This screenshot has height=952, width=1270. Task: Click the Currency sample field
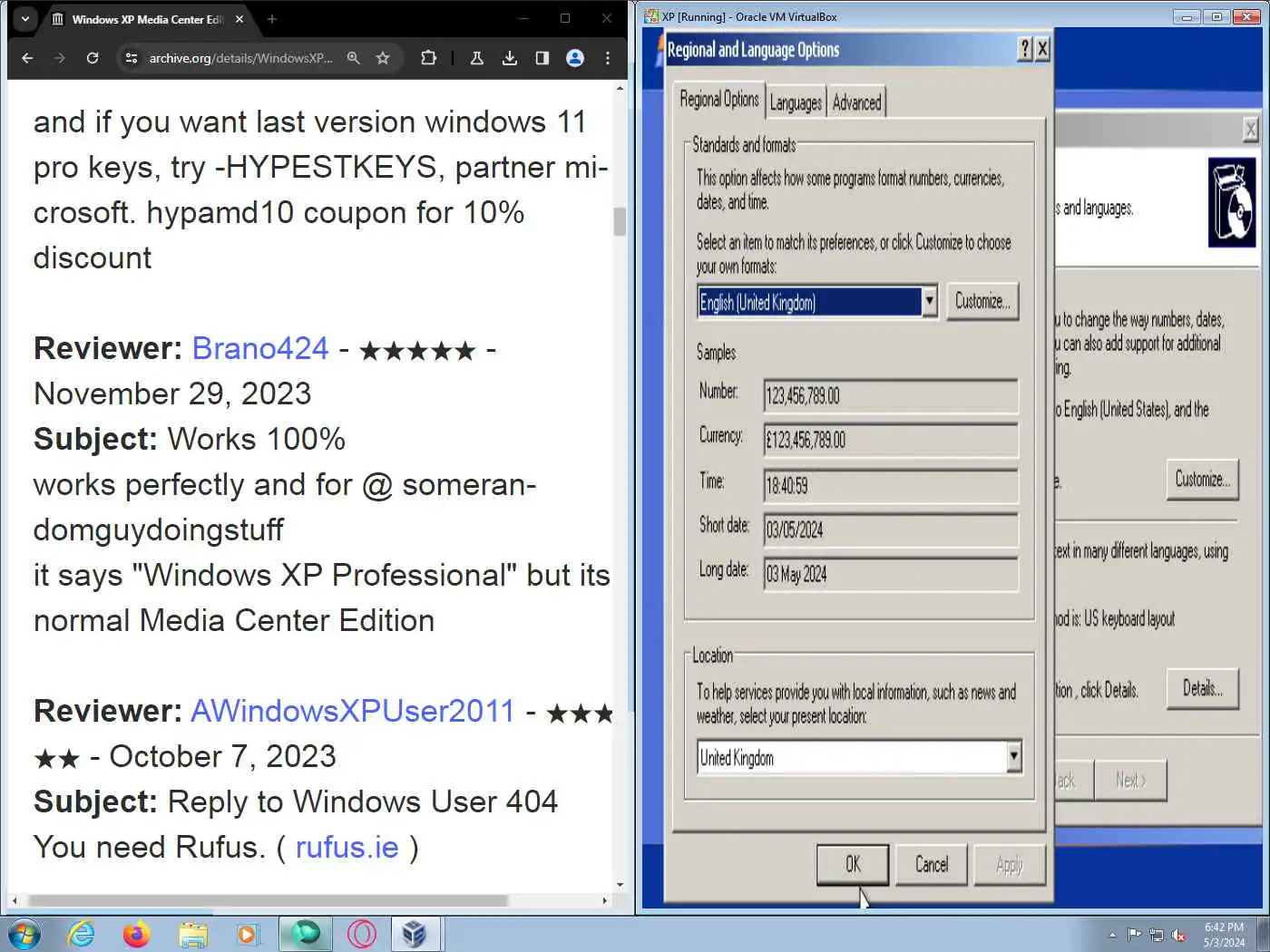coord(891,441)
